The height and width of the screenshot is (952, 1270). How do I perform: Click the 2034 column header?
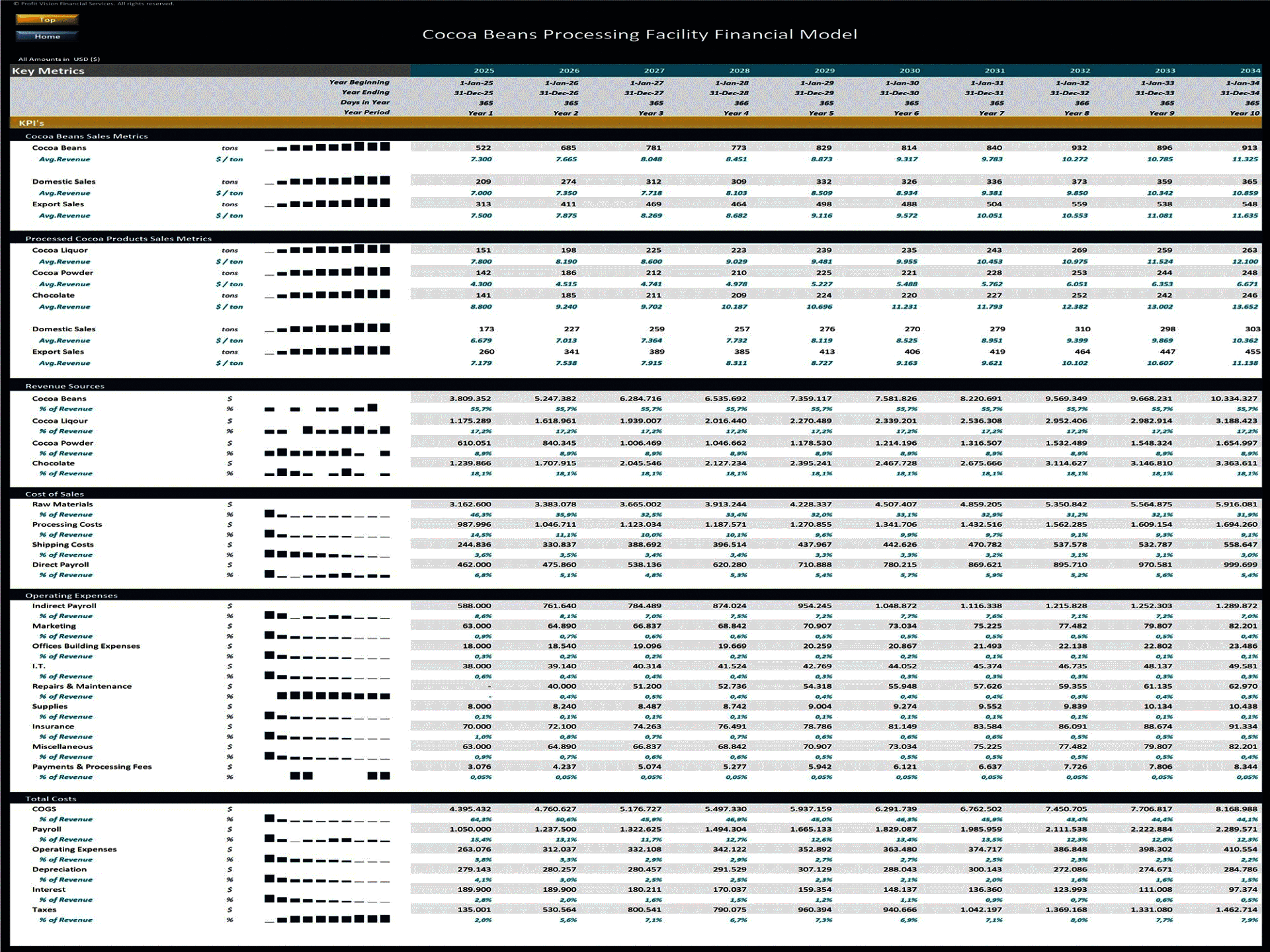(x=1249, y=71)
